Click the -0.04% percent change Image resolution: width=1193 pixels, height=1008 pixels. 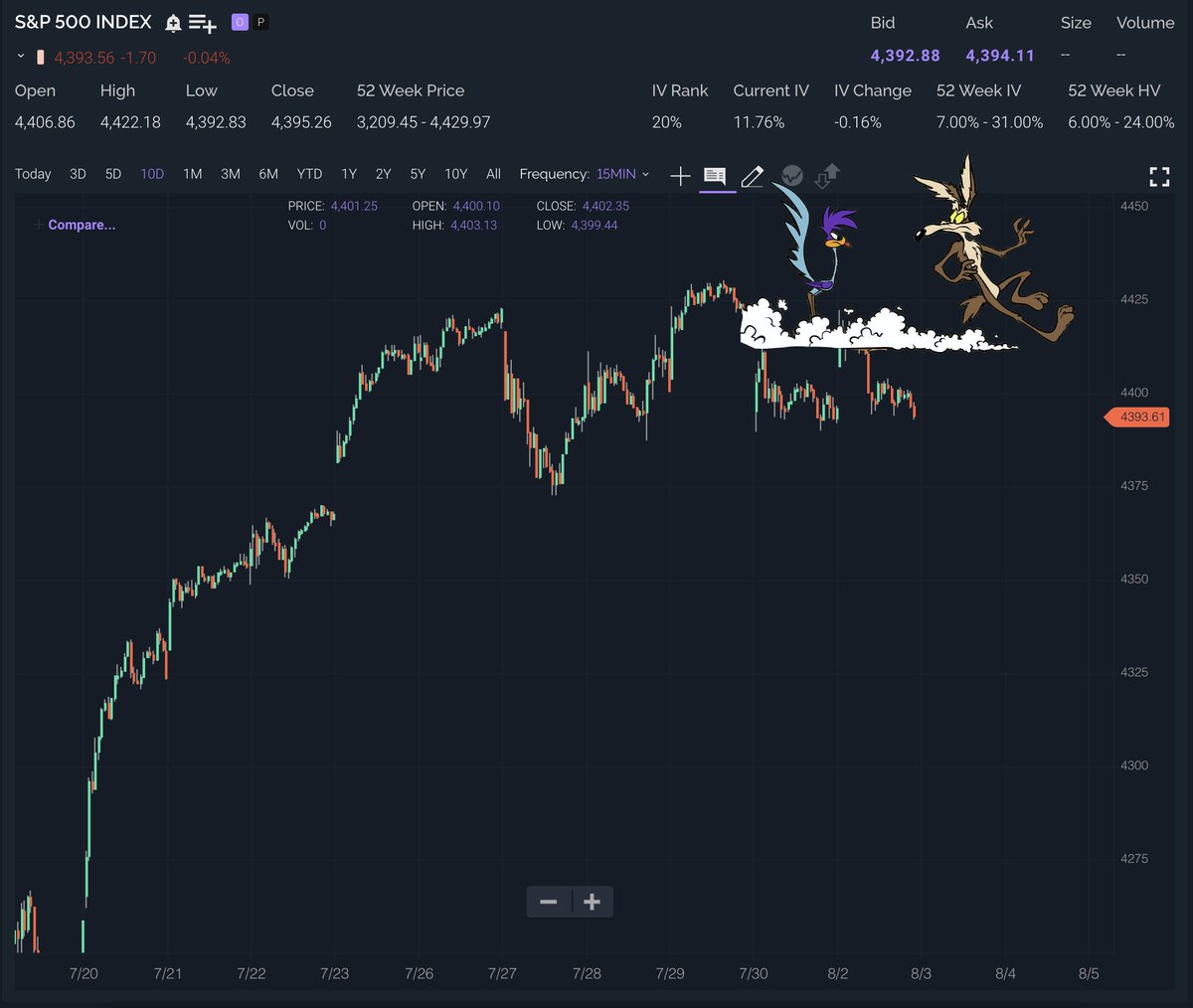[x=207, y=58]
